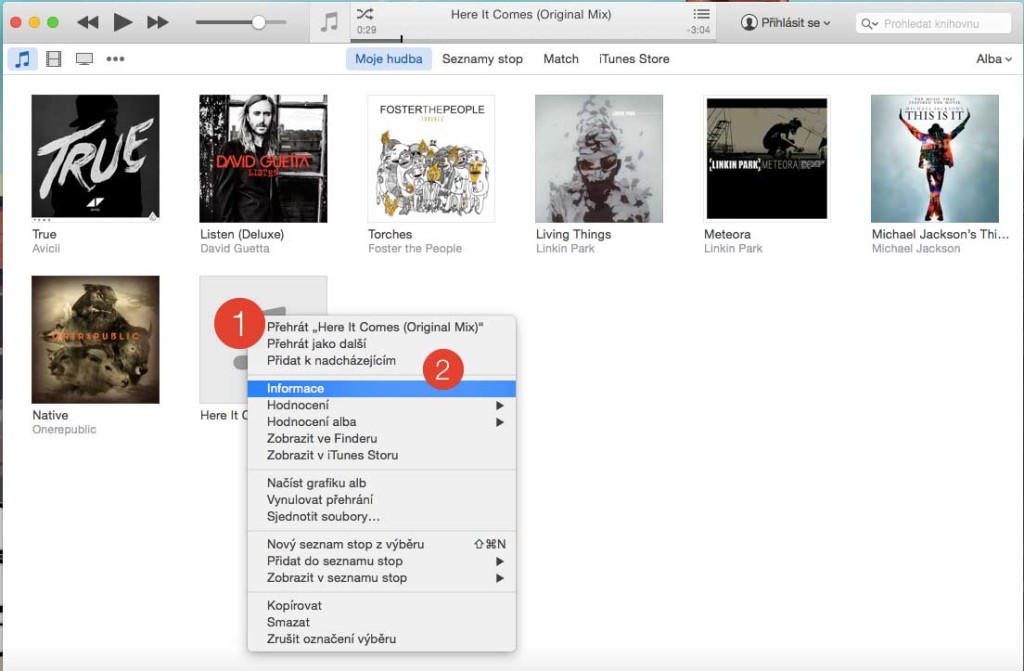Select the Movies library icon
Viewport: 1024px width, 671px height.
coord(54,59)
